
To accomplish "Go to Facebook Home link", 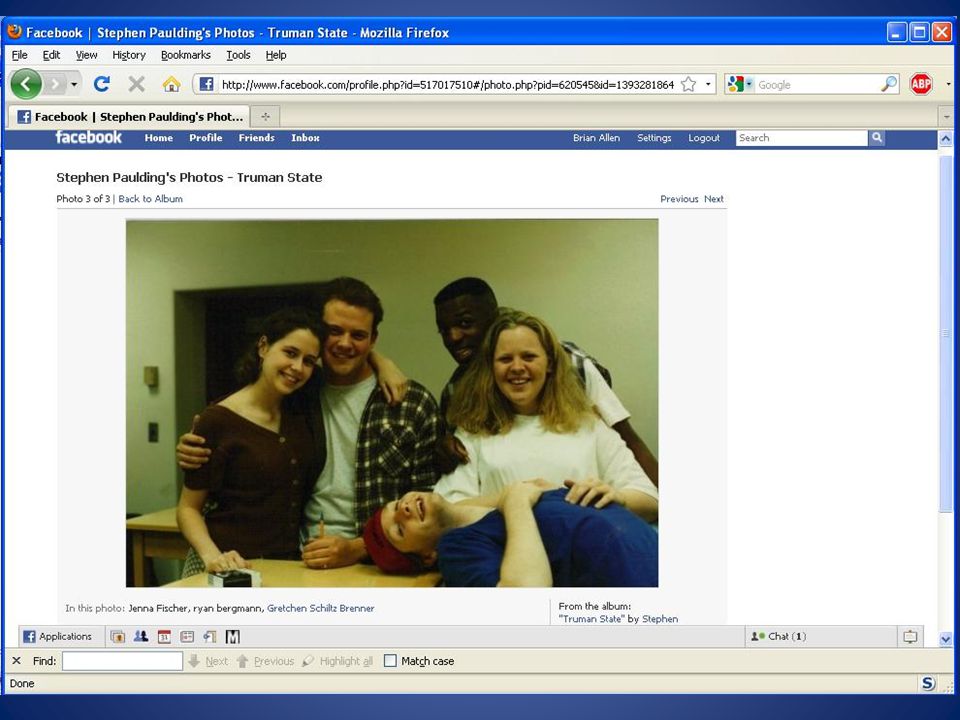I will (159, 138).
